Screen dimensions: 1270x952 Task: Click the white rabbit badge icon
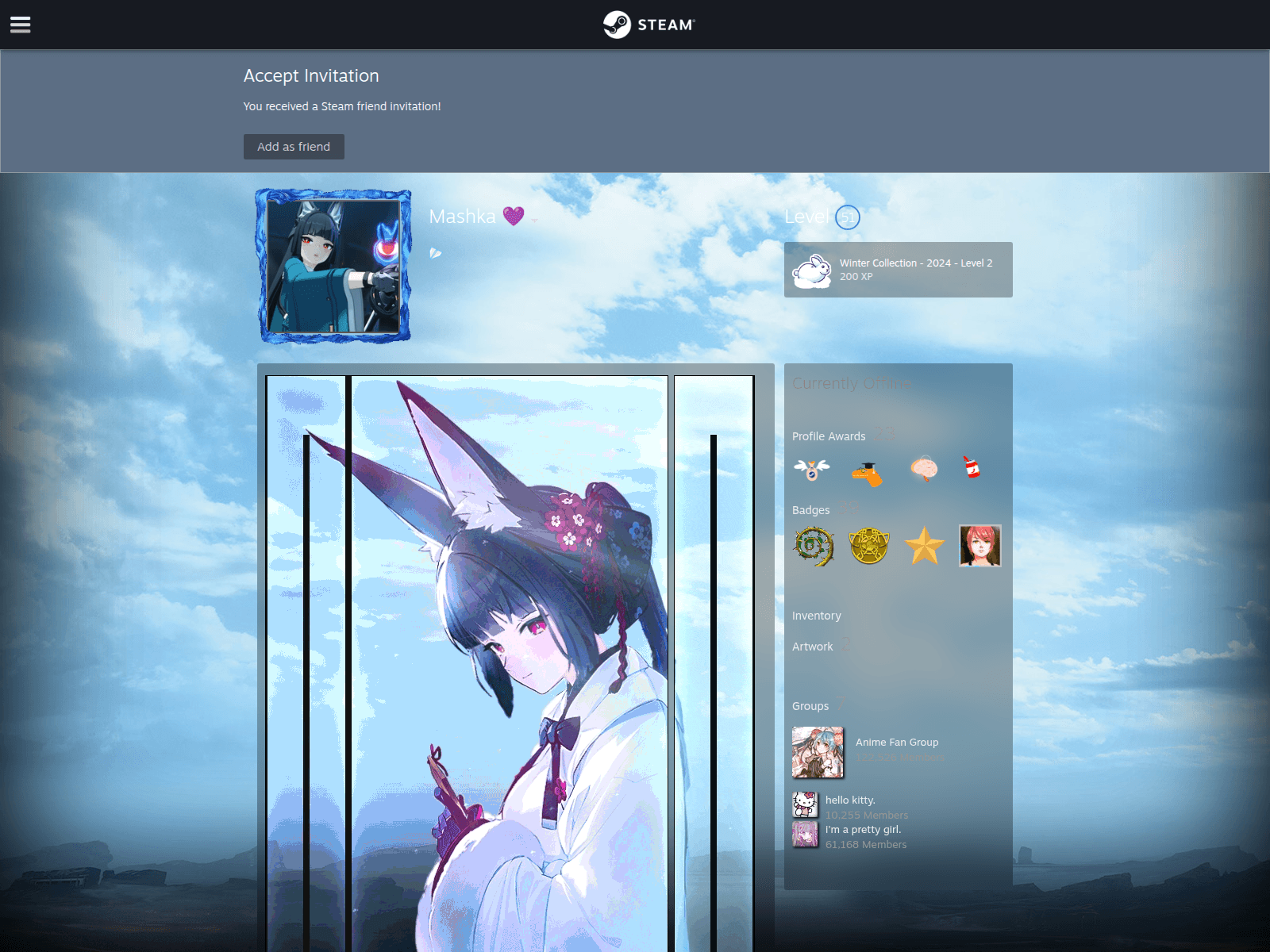pos(812,271)
